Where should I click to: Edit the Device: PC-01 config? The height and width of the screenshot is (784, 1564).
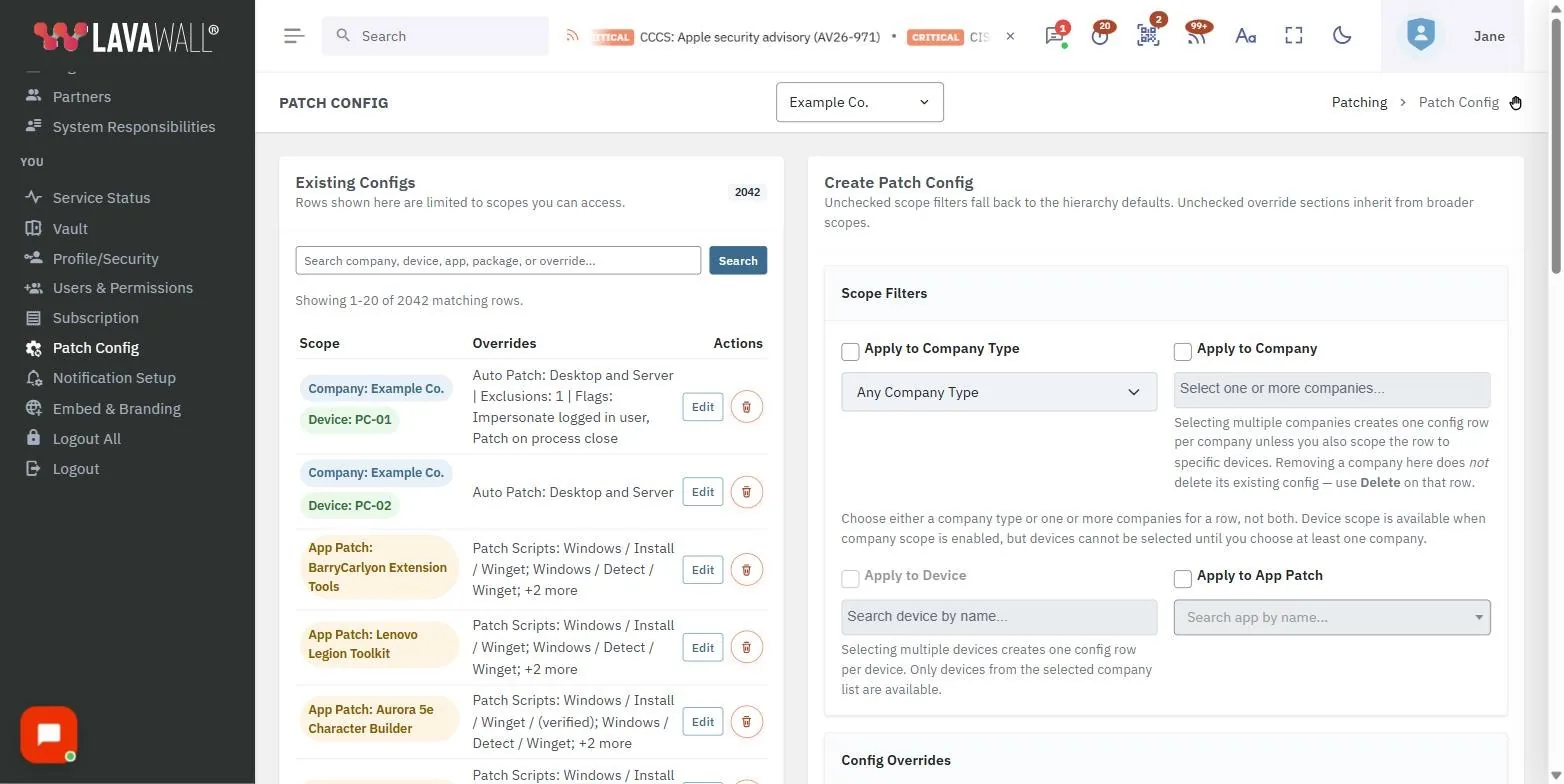[703, 407]
